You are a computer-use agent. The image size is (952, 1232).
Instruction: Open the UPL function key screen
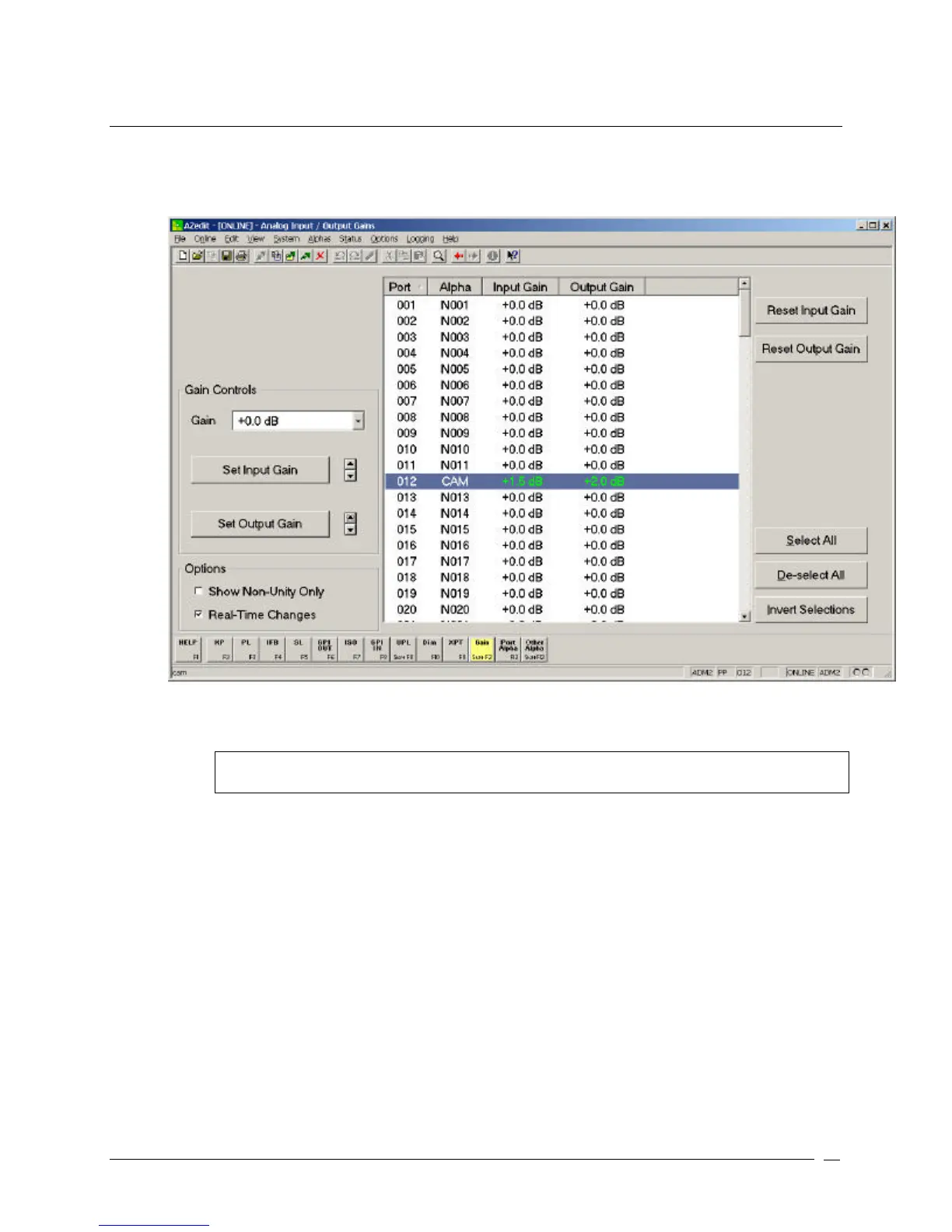pyautogui.click(x=404, y=649)
